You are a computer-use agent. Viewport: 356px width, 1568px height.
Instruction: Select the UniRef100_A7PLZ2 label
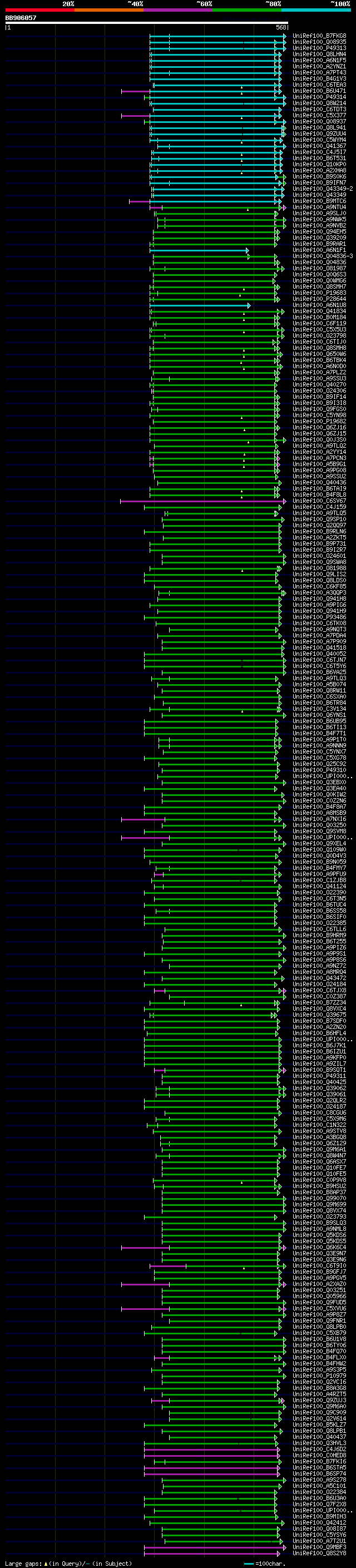[319, 372]
